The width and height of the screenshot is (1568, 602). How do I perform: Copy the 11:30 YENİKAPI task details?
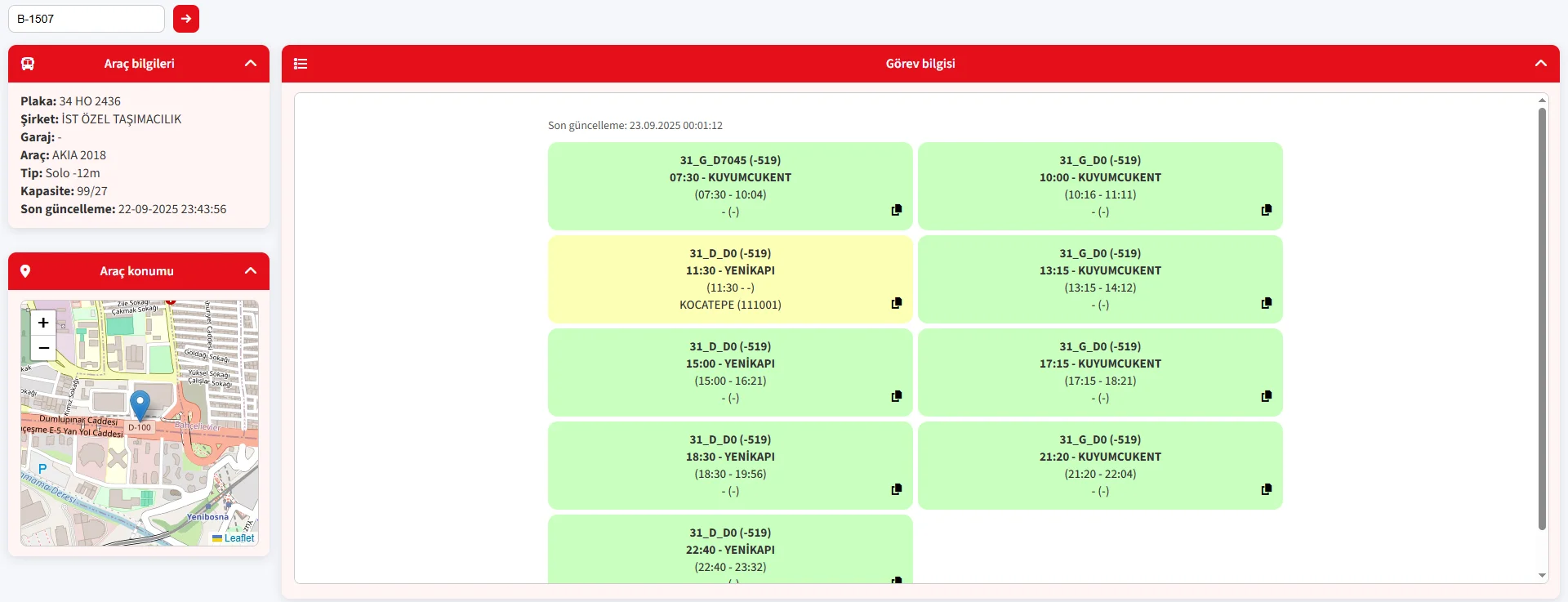point(897,303)
